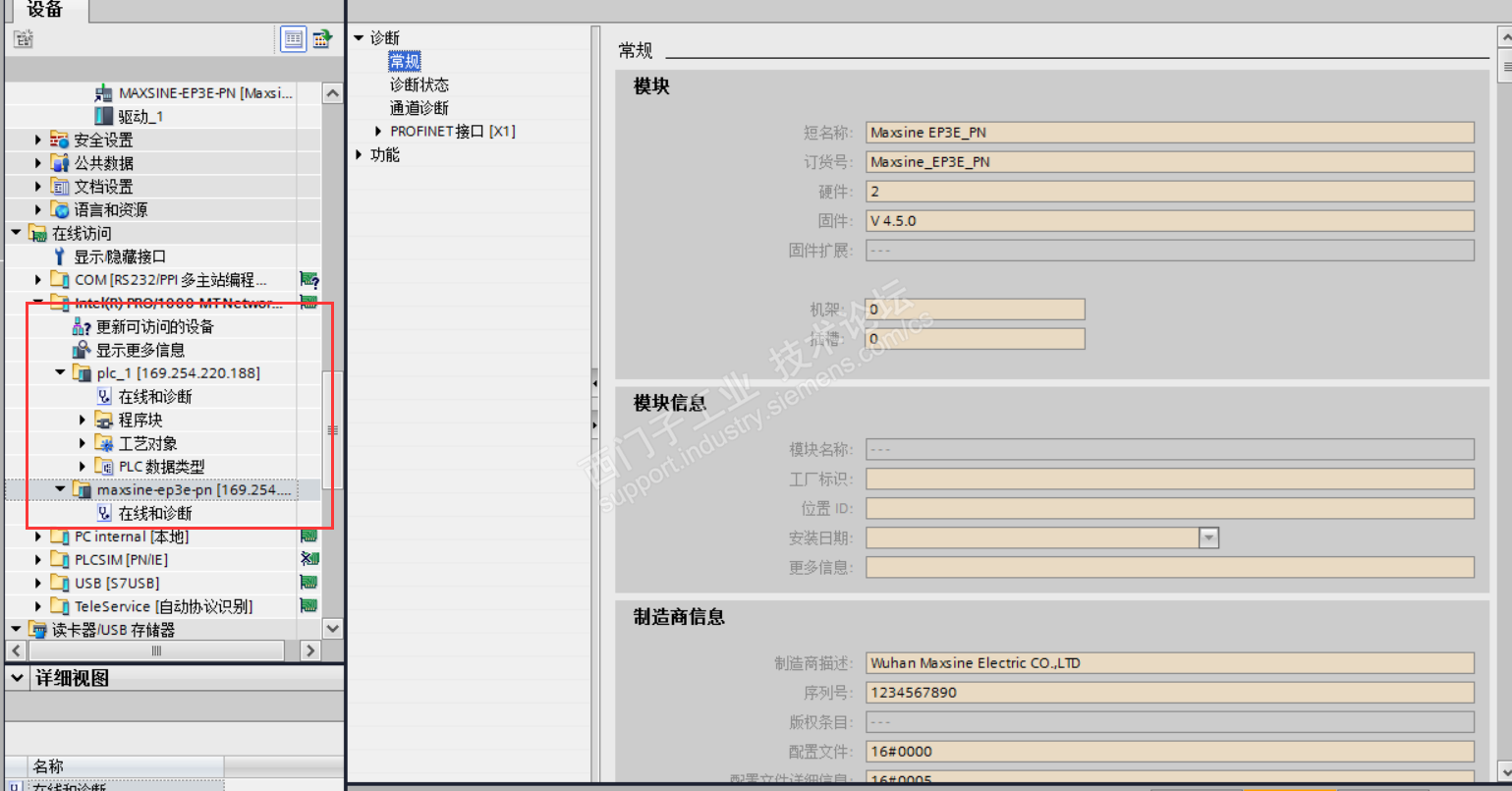Click into the 位置 ID field
1512x791 pixels.
coord(1170,508)
